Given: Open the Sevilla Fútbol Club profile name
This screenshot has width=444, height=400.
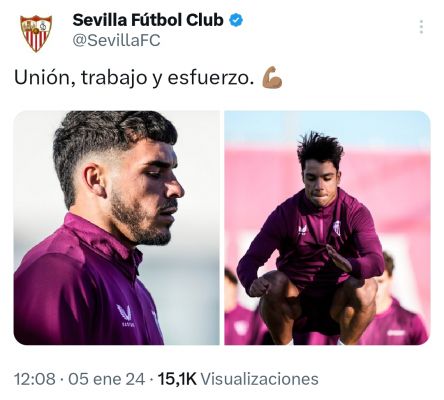Looking at the screenshot, I should point(148,20).
